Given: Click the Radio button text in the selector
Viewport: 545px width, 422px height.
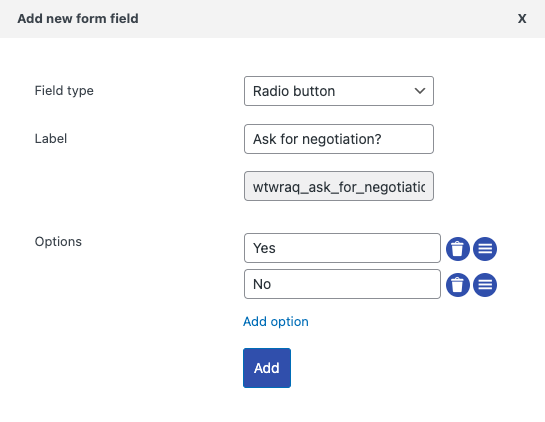Looking at the screenshot, I should click(294, 91).
